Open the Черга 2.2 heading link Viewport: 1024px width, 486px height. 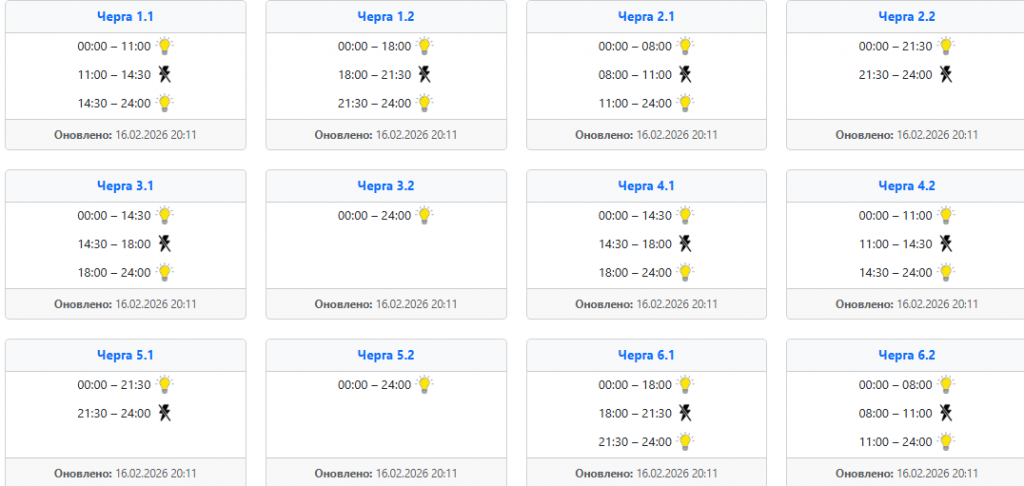coord(907,17)
